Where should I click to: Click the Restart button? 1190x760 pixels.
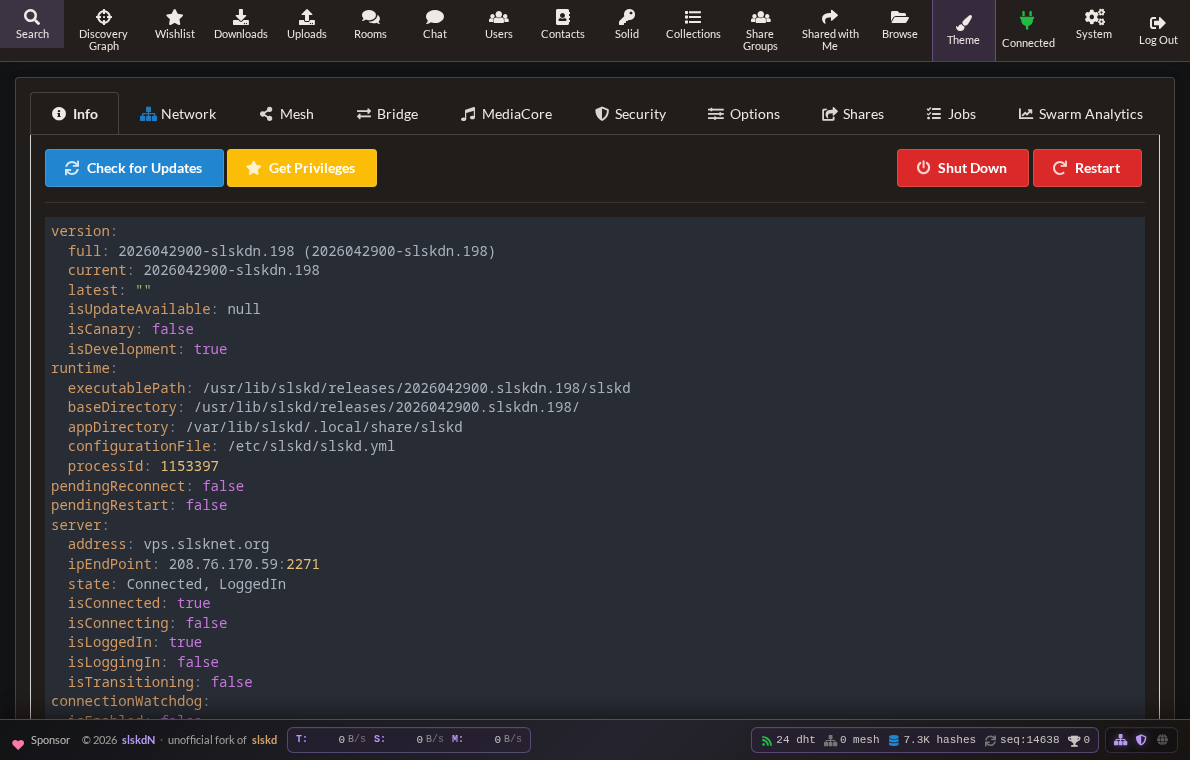pyautogui.click(x=1087, y=168)
